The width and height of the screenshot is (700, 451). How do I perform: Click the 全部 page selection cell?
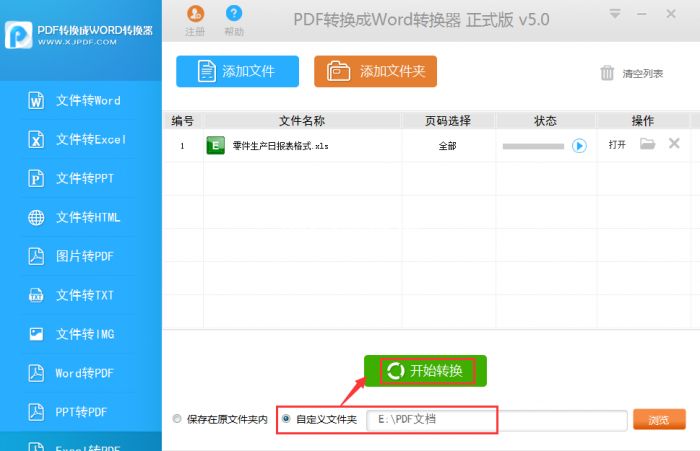(447, 146)
